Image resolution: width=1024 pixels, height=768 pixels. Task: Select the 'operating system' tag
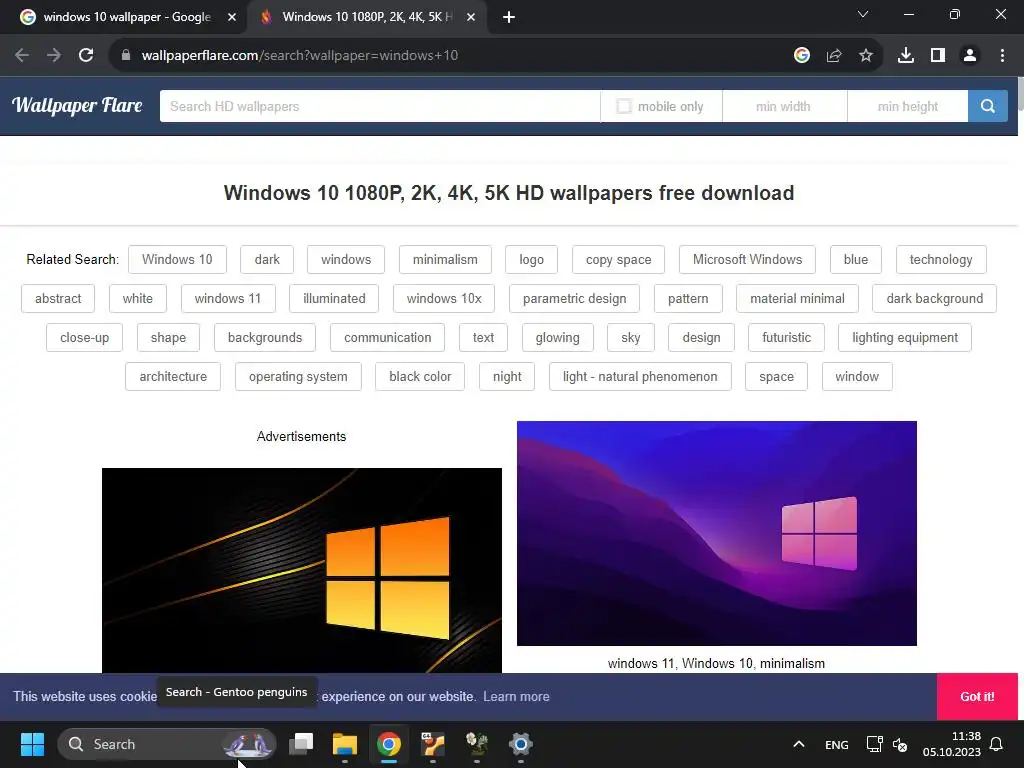click(x=298, y=377)
